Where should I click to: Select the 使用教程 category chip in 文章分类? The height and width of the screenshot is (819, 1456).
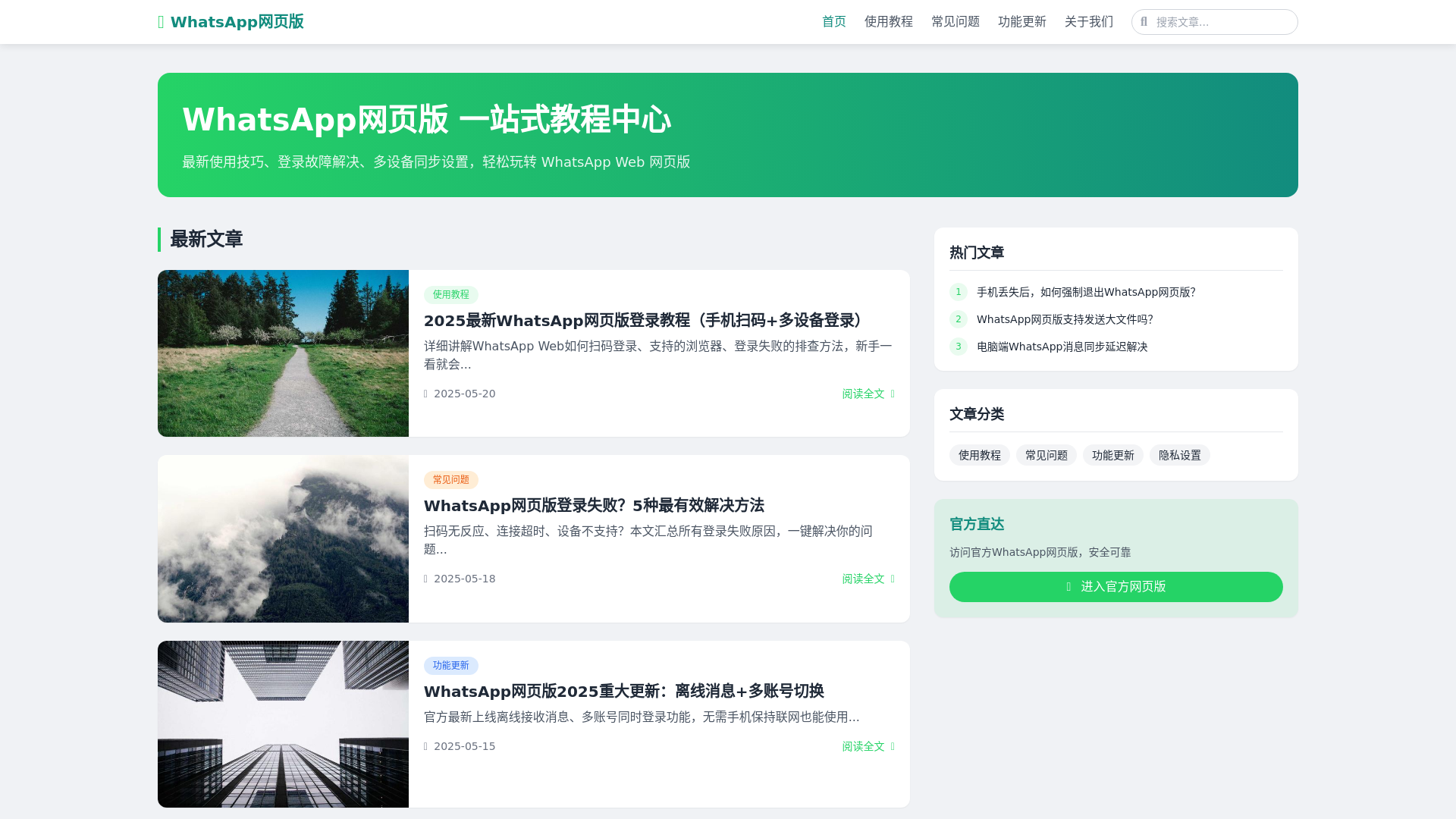coord(979,455)
